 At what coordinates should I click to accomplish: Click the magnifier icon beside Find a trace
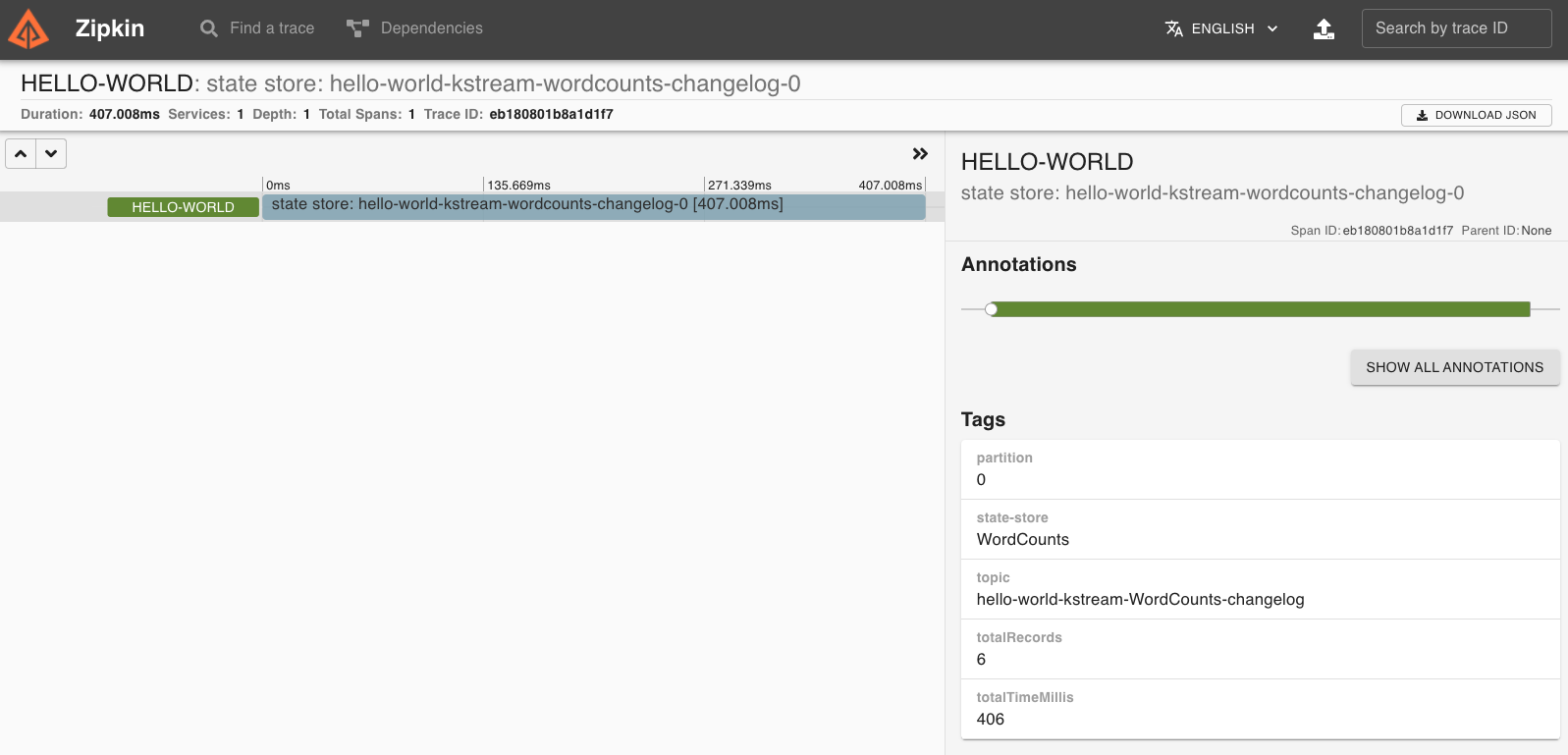209,28
